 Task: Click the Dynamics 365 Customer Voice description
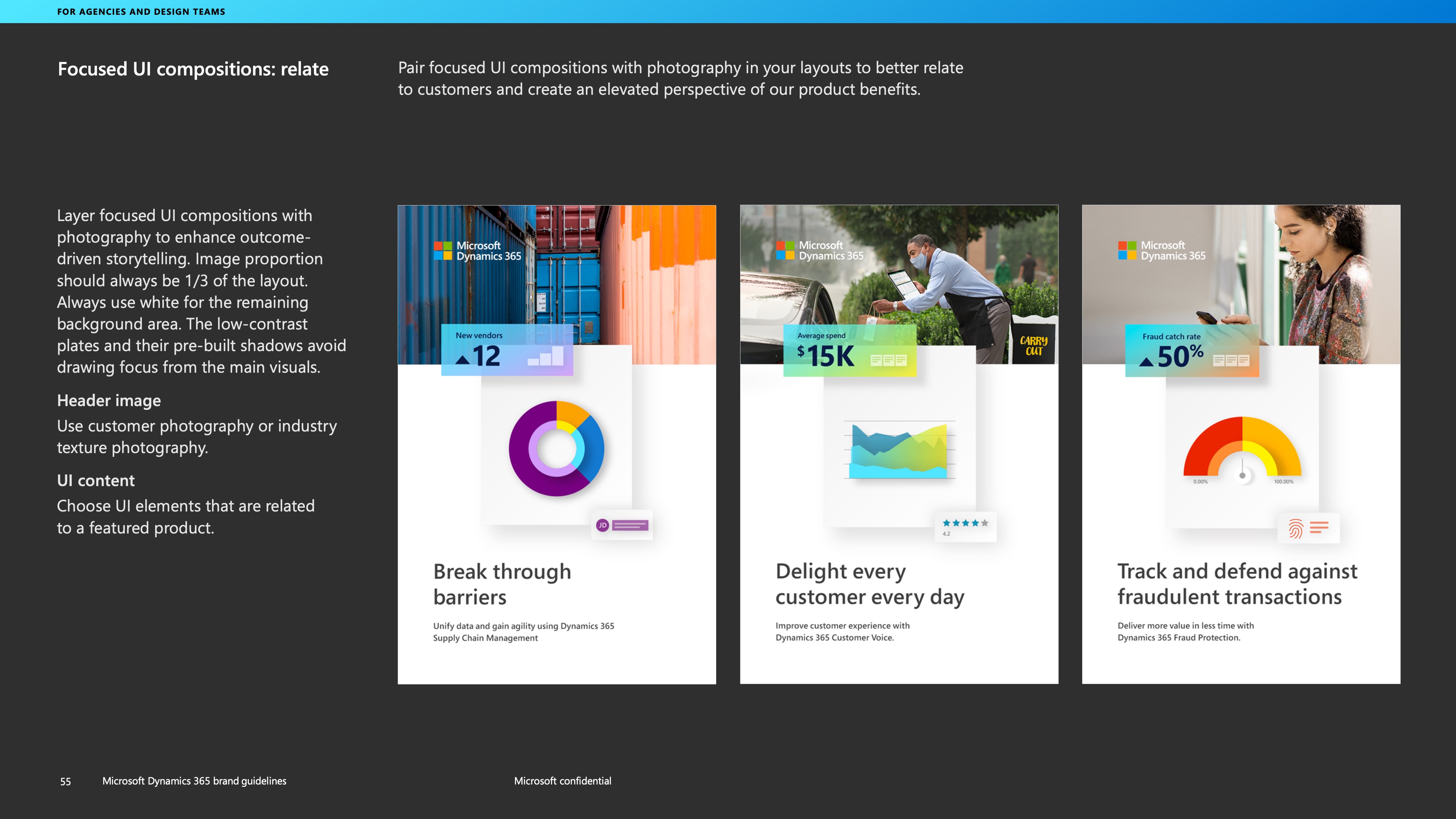pos(842,631)
